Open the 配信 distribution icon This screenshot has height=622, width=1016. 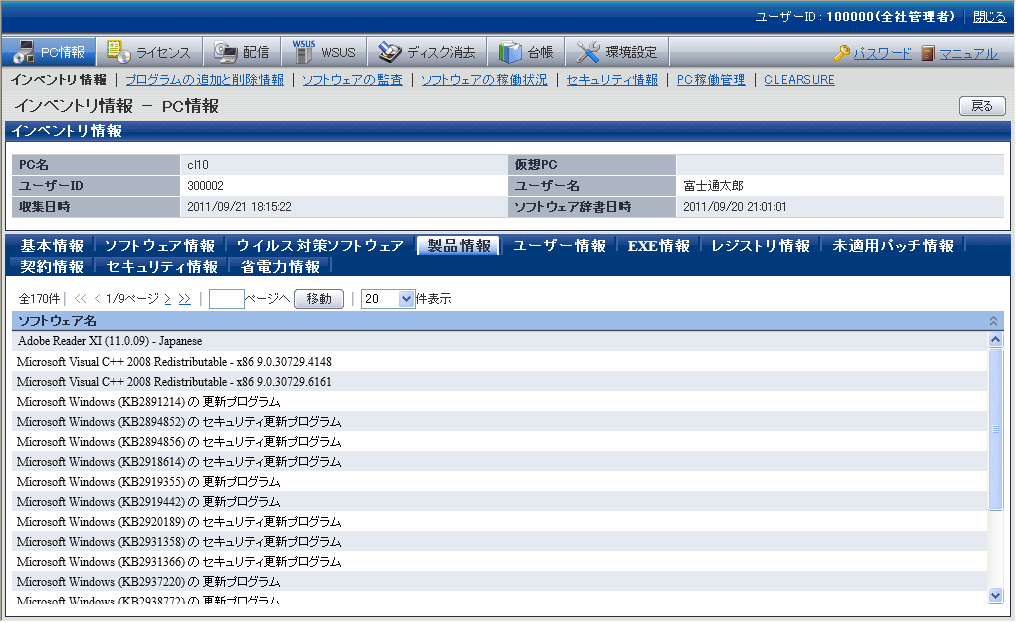point(225,53)
